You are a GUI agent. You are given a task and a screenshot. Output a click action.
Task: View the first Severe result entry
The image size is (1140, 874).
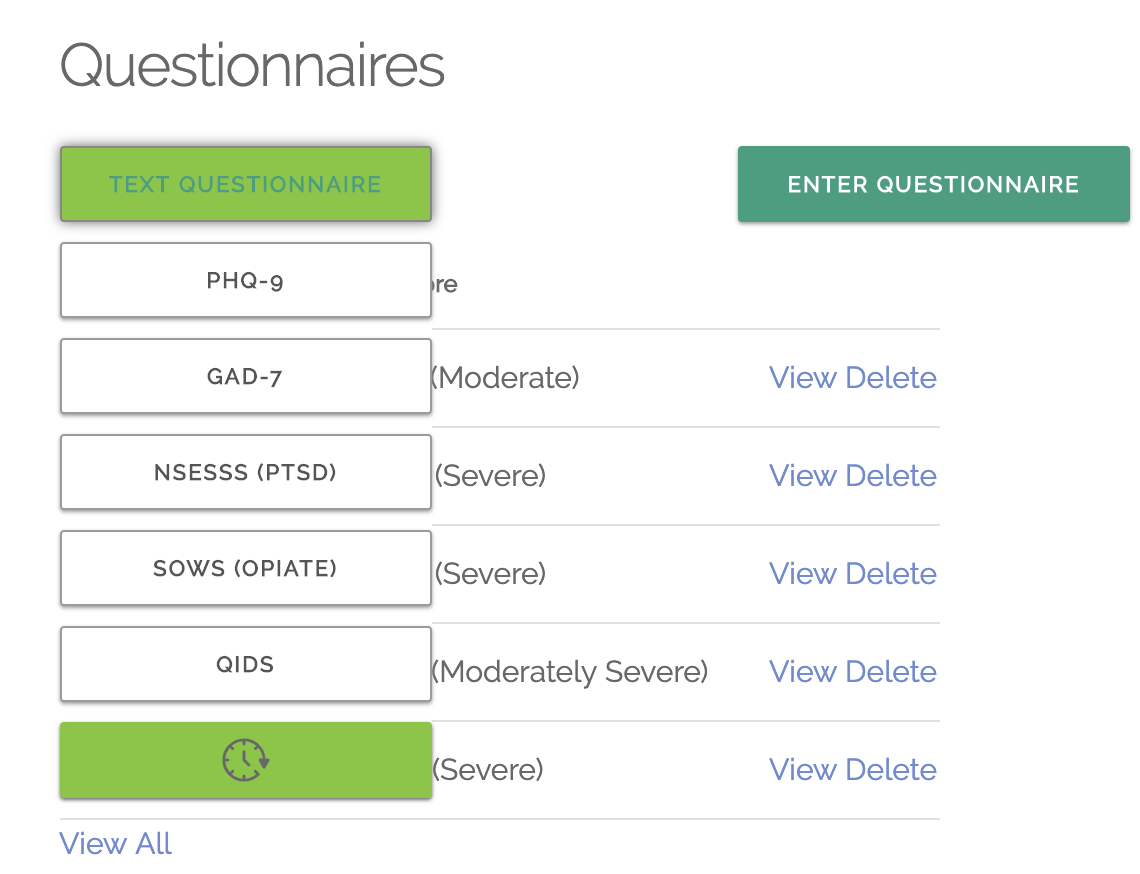(x=803, y=476)
